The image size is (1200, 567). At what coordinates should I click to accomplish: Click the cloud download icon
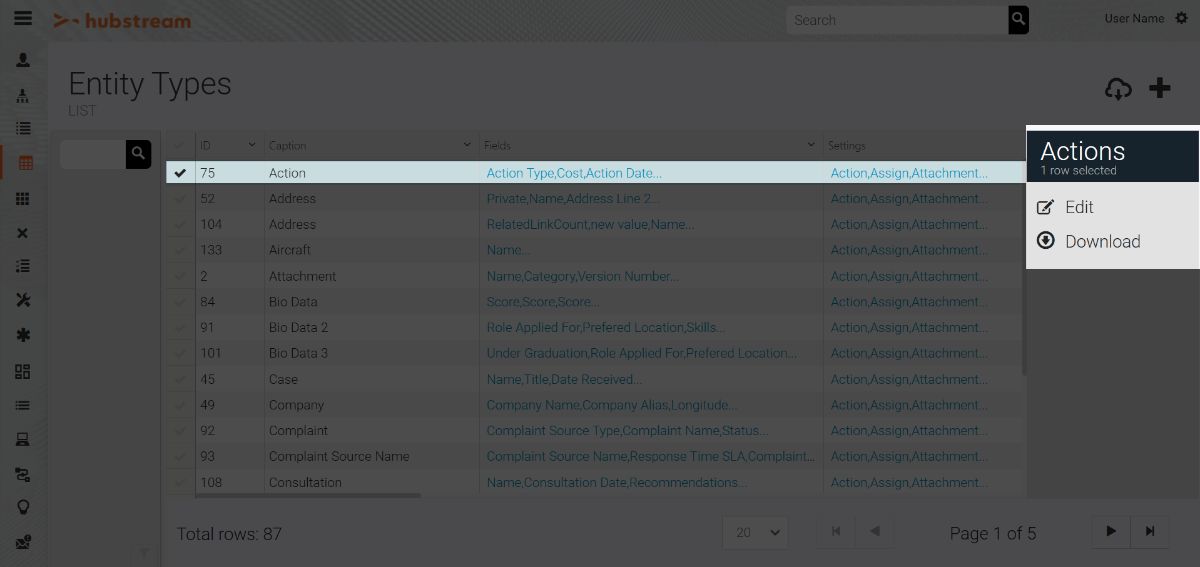(1118, 89)
